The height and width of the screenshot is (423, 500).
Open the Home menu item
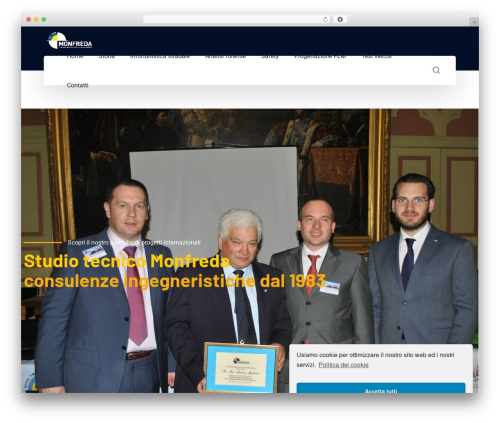(75, 57)
